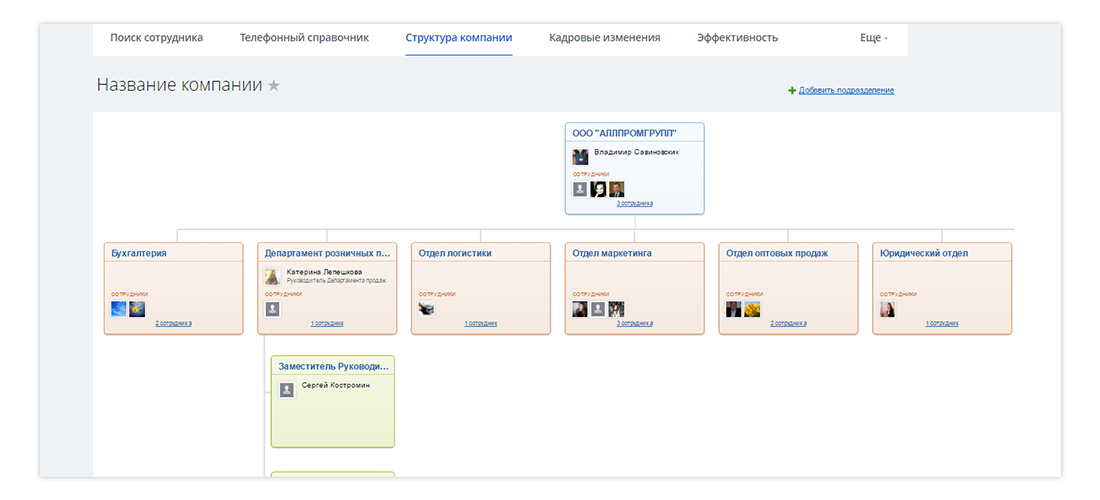Screen dimensions: 1100x500
Task: Click first employee avatar in Бухгалтерия
Action: [x=119, y=309]
